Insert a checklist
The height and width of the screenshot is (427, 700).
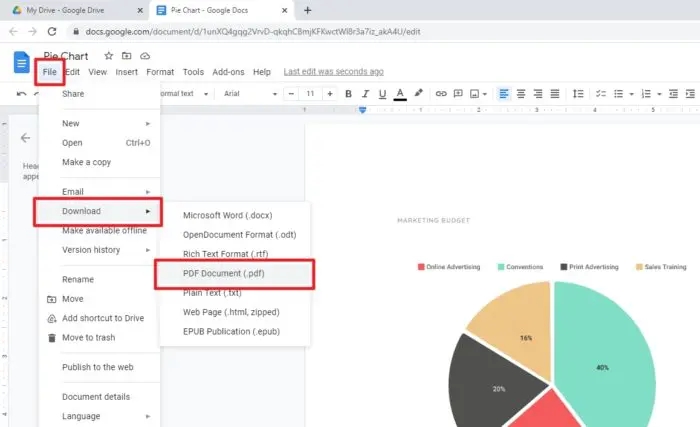pyautogui.click(x=601, y=94)
